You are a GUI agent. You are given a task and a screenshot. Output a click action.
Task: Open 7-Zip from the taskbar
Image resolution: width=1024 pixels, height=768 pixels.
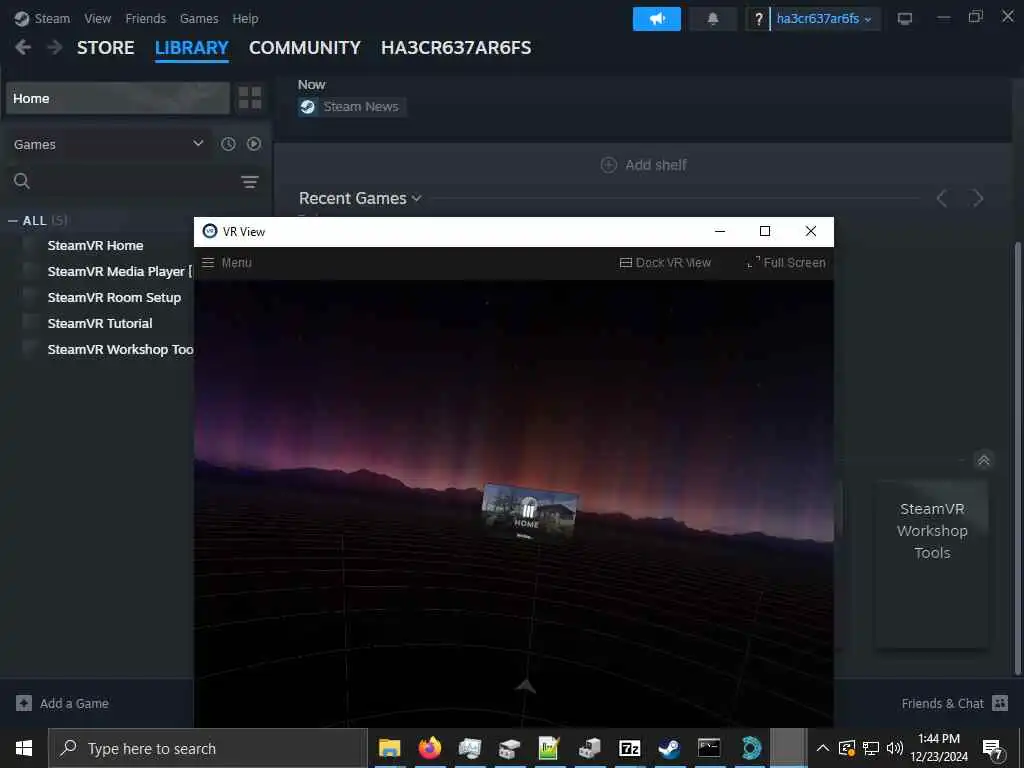pos(629,748)
